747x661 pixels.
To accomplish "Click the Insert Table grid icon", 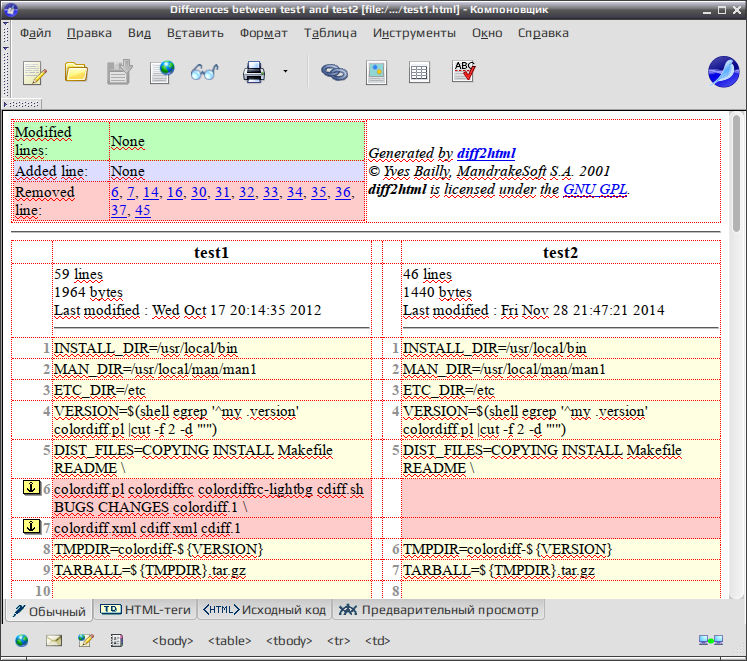I will pos(419,73).
